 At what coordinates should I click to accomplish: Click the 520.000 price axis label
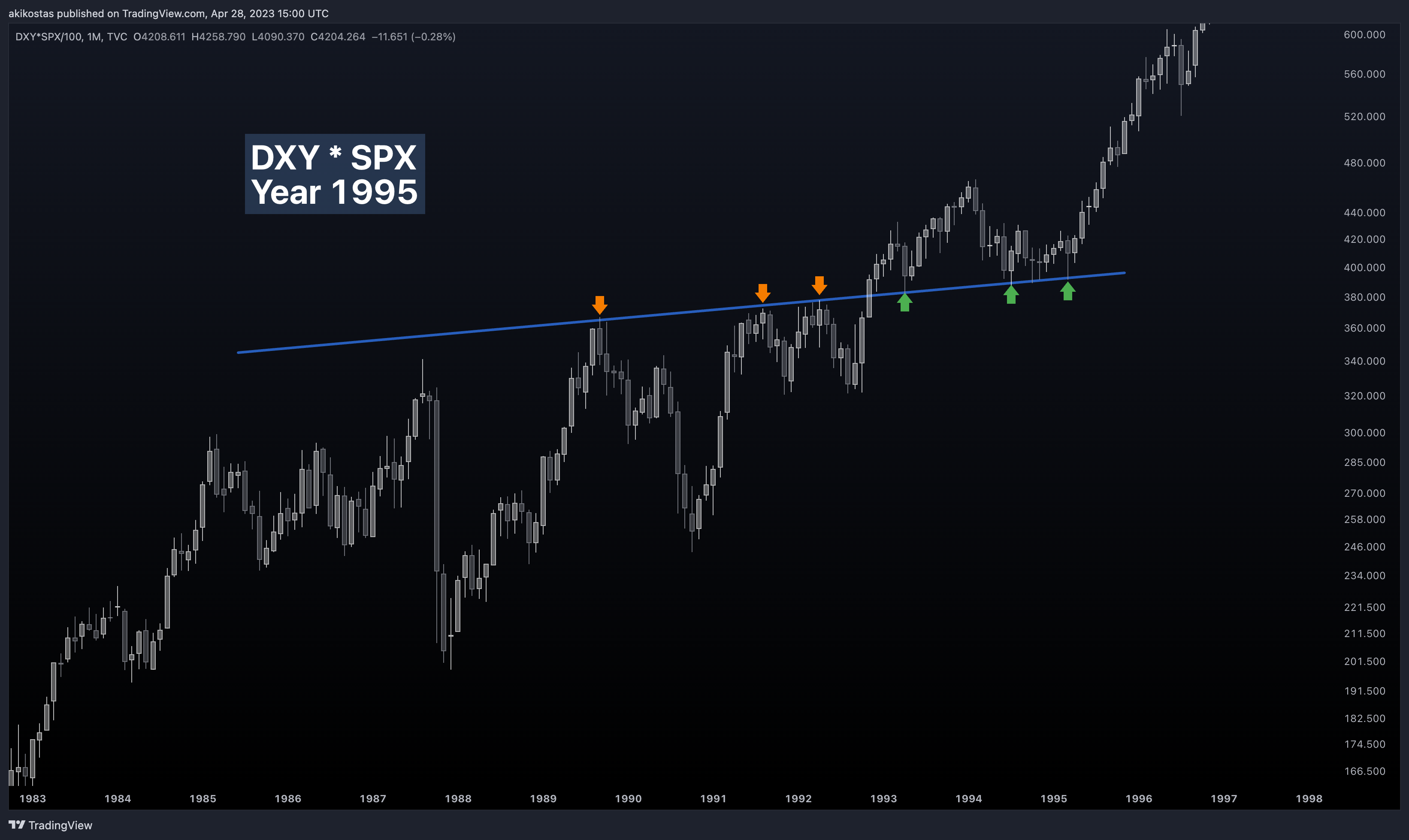coord(1364,117)
